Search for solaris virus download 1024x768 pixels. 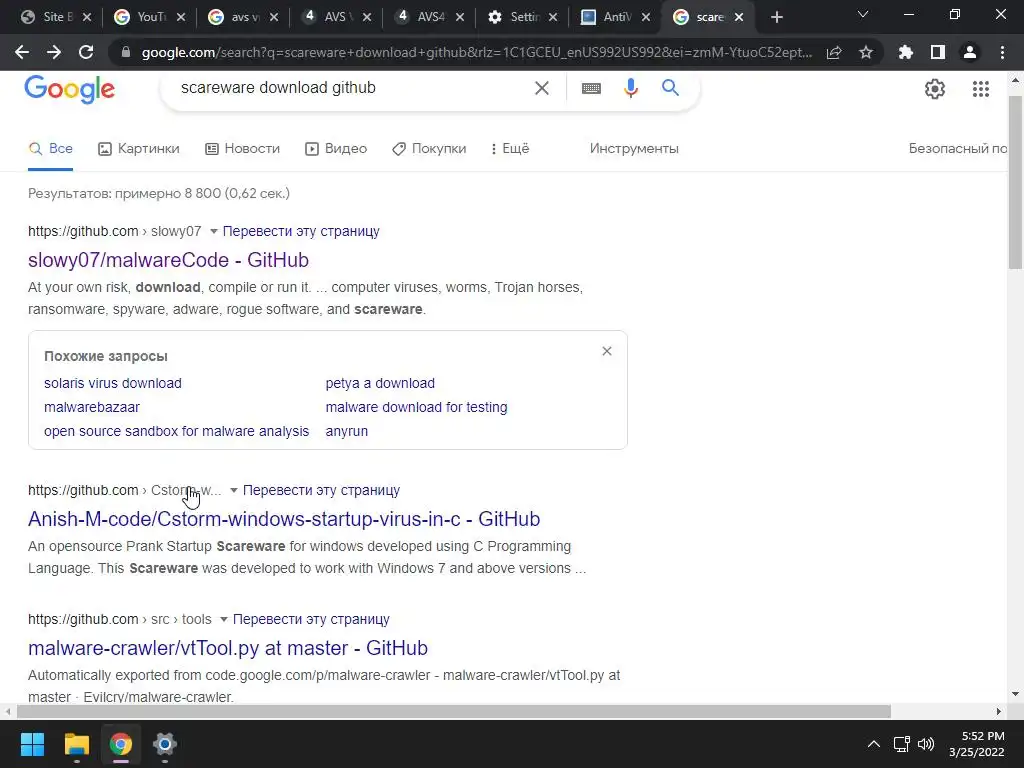112,383
